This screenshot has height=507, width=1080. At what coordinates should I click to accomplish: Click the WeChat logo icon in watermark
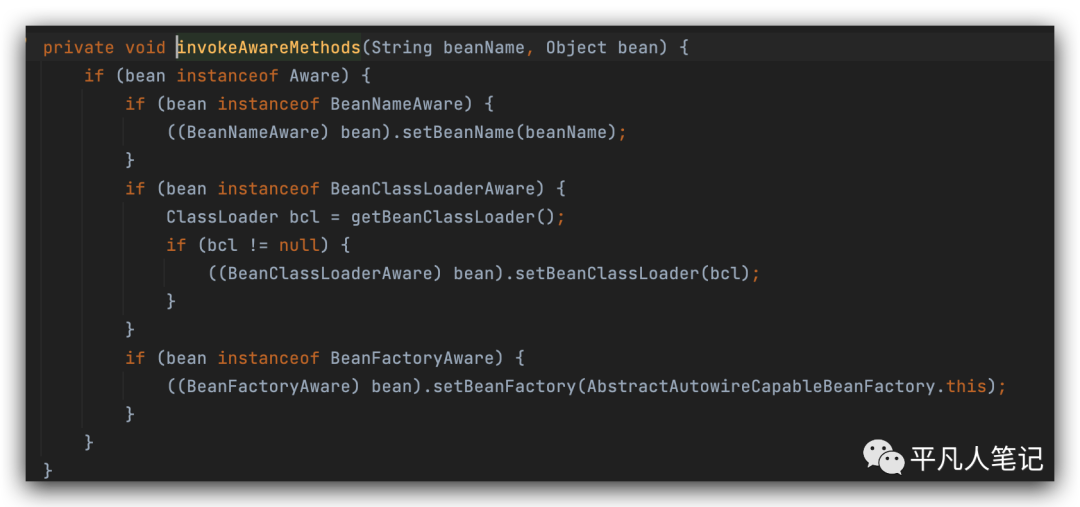(x=884, y=457)
